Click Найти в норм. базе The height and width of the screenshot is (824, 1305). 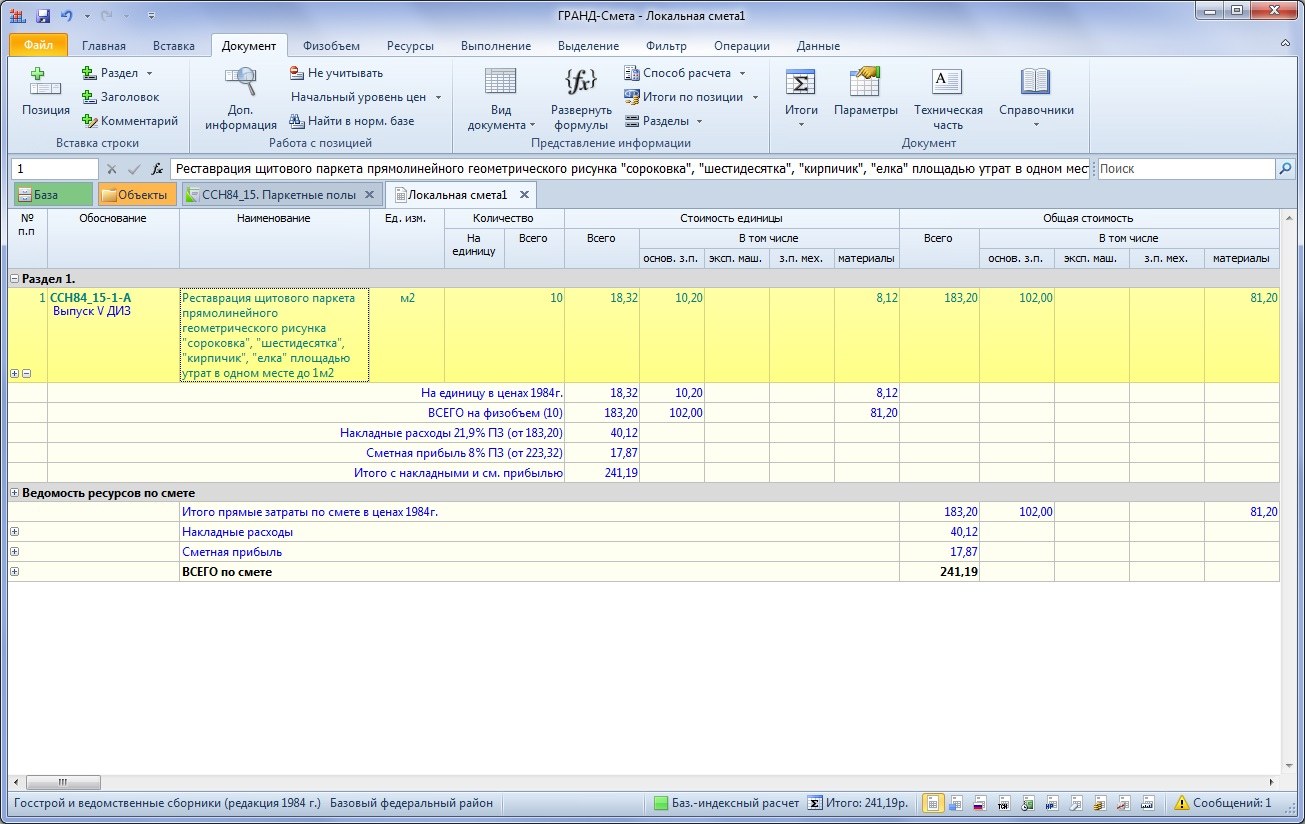coord(352,121)
